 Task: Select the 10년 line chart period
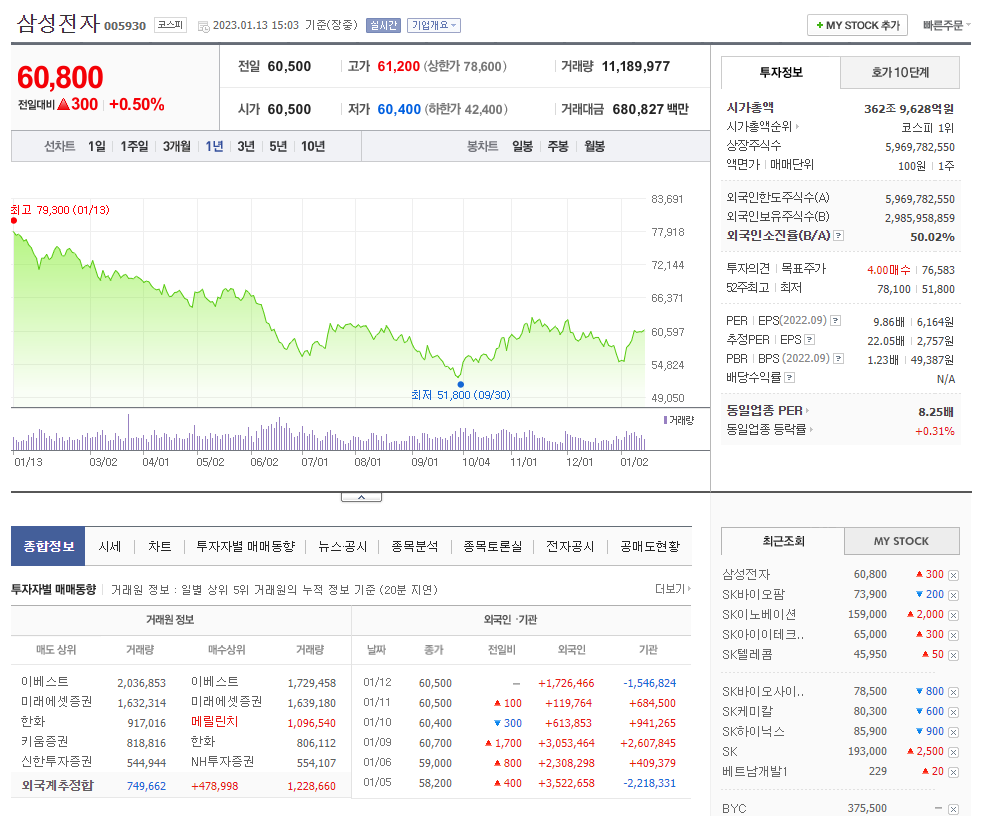tap(313, 146)
